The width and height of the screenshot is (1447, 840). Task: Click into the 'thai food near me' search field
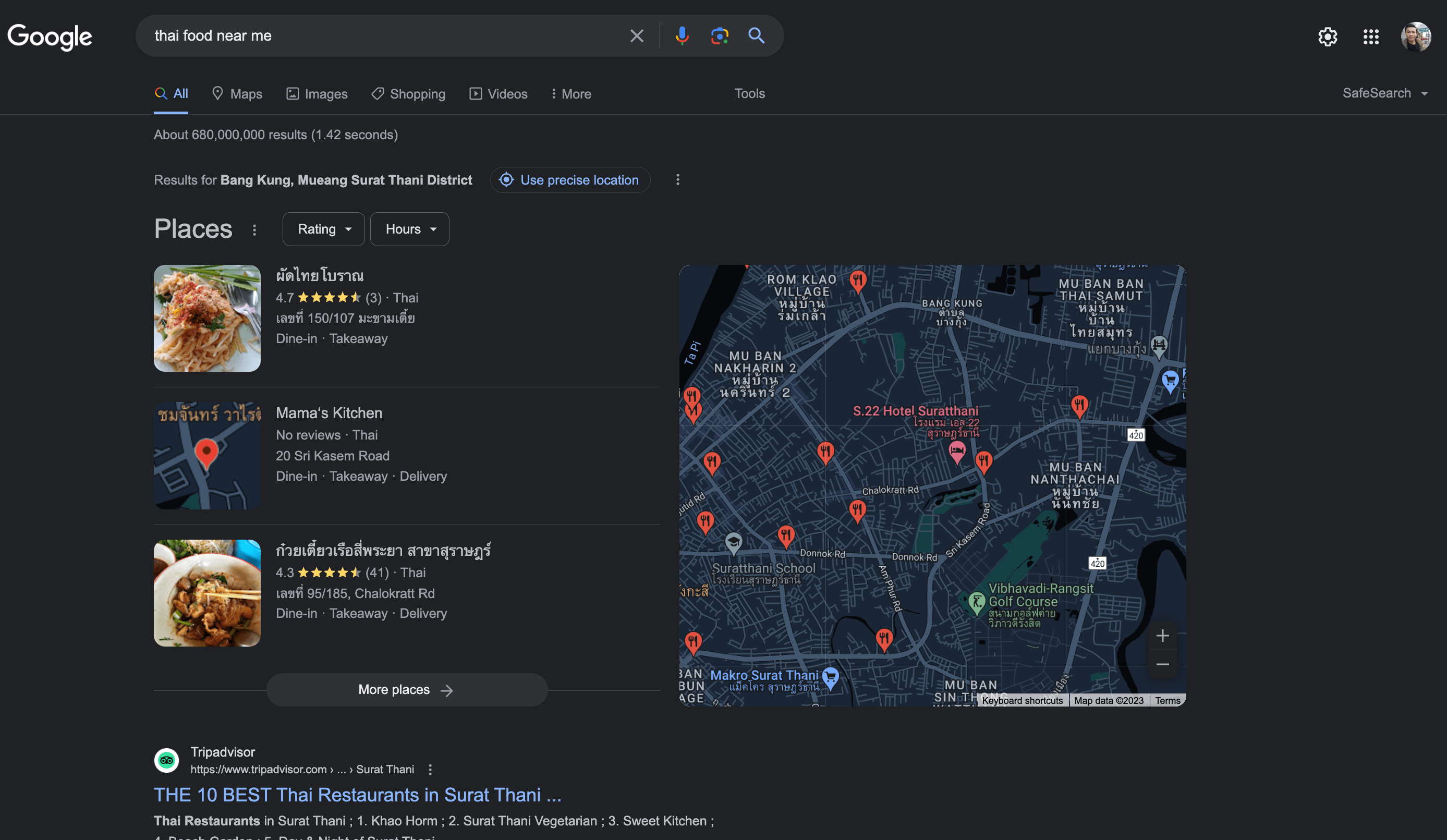(x=385, y=35)
